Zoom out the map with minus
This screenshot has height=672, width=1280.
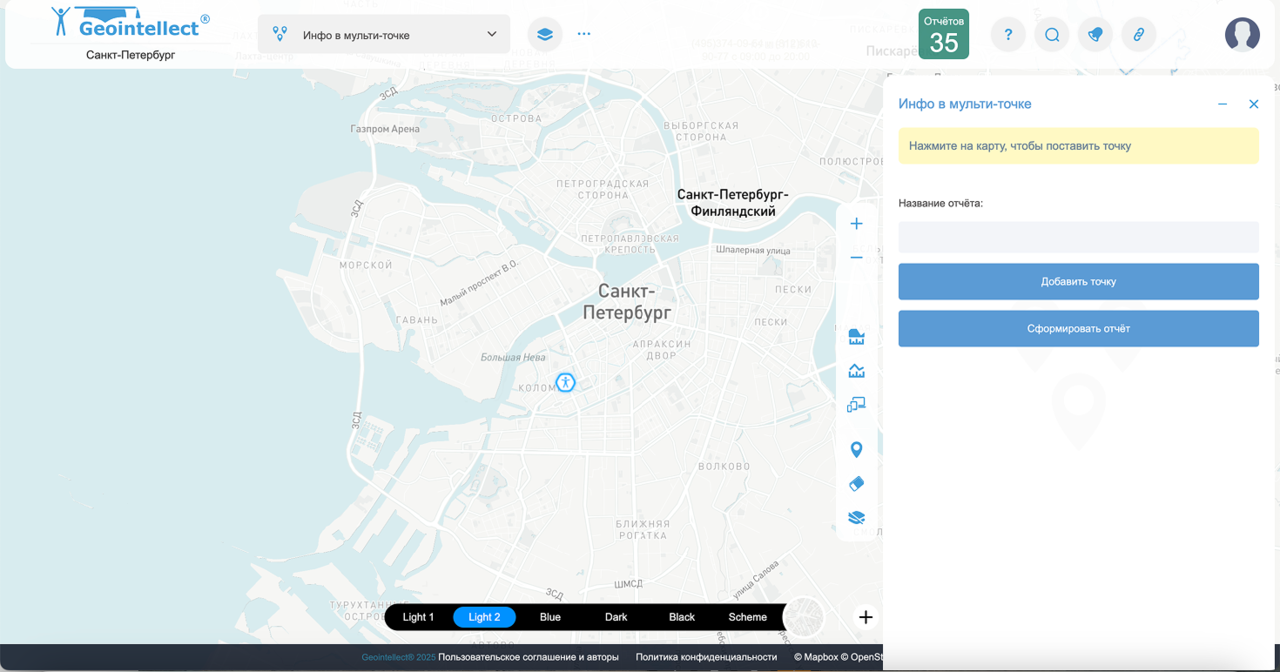coord(856,258)
